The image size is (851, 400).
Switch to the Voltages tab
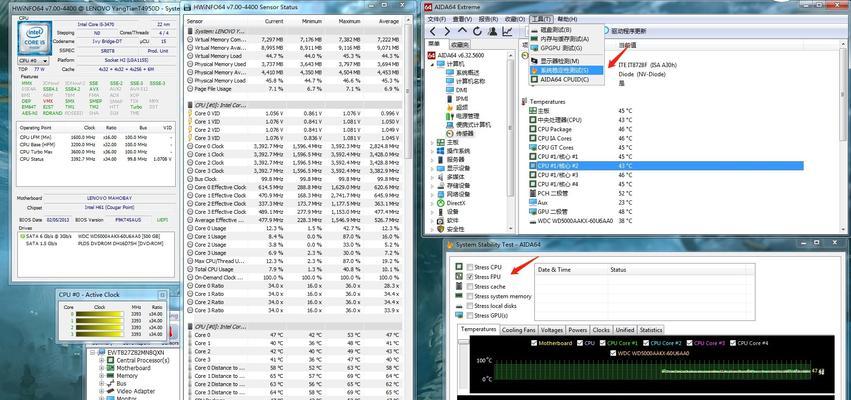click(x=552, y=330)
